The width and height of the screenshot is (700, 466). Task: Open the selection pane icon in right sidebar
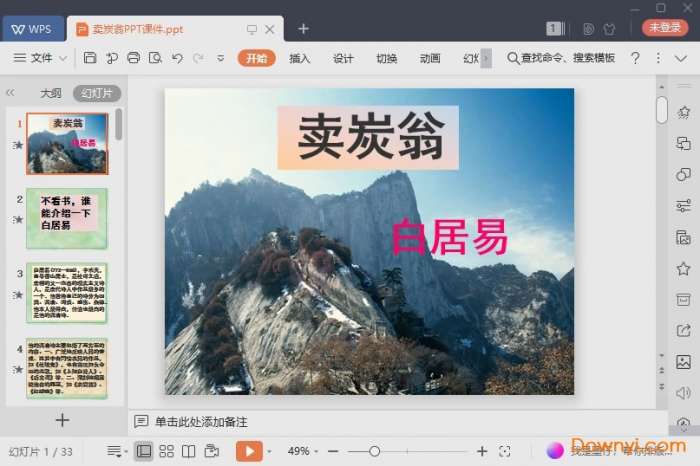683,144
